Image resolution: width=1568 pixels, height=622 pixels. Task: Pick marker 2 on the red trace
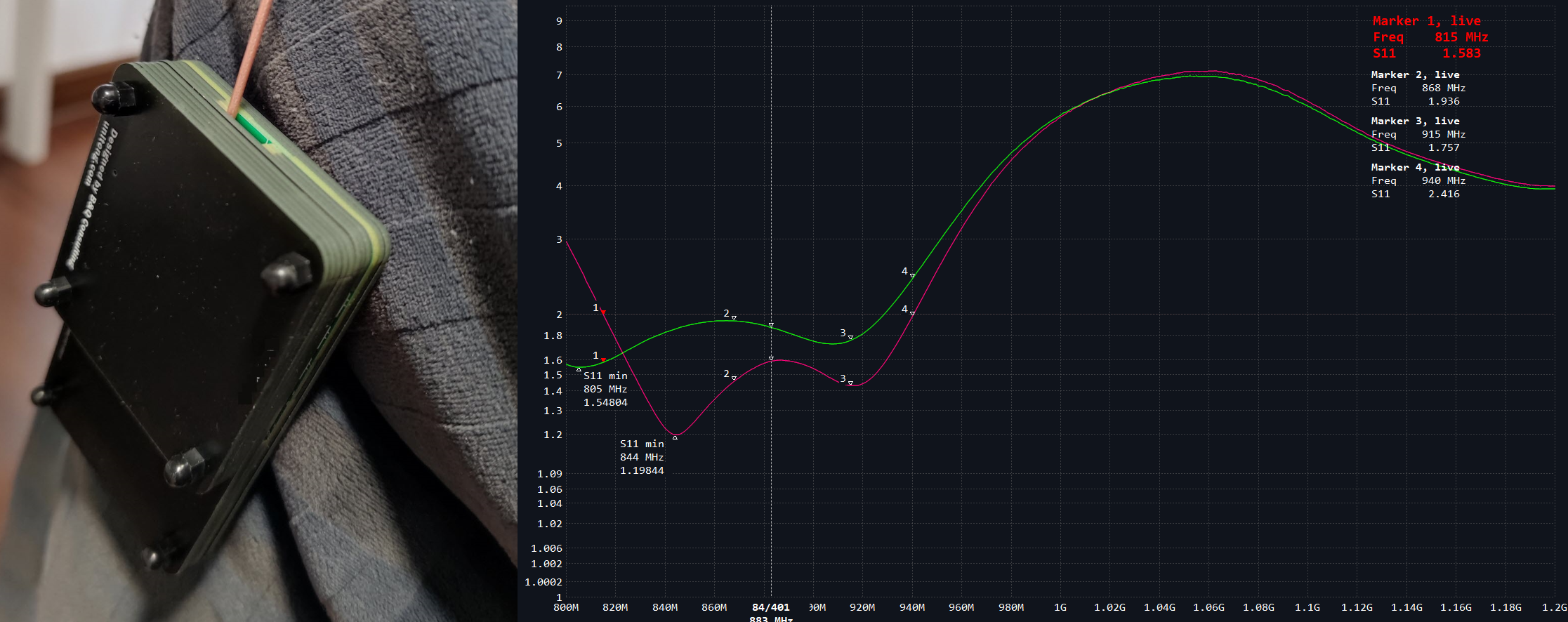(x=734, y=378)
